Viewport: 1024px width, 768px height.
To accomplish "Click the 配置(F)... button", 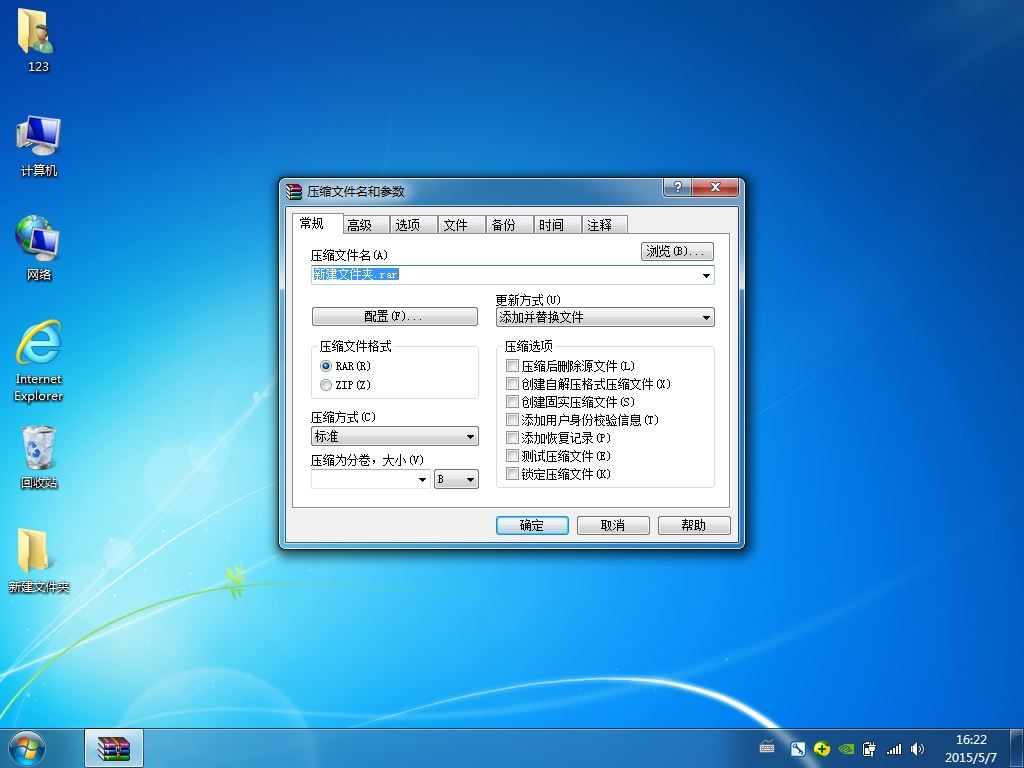I will click(x=394, y=317).
